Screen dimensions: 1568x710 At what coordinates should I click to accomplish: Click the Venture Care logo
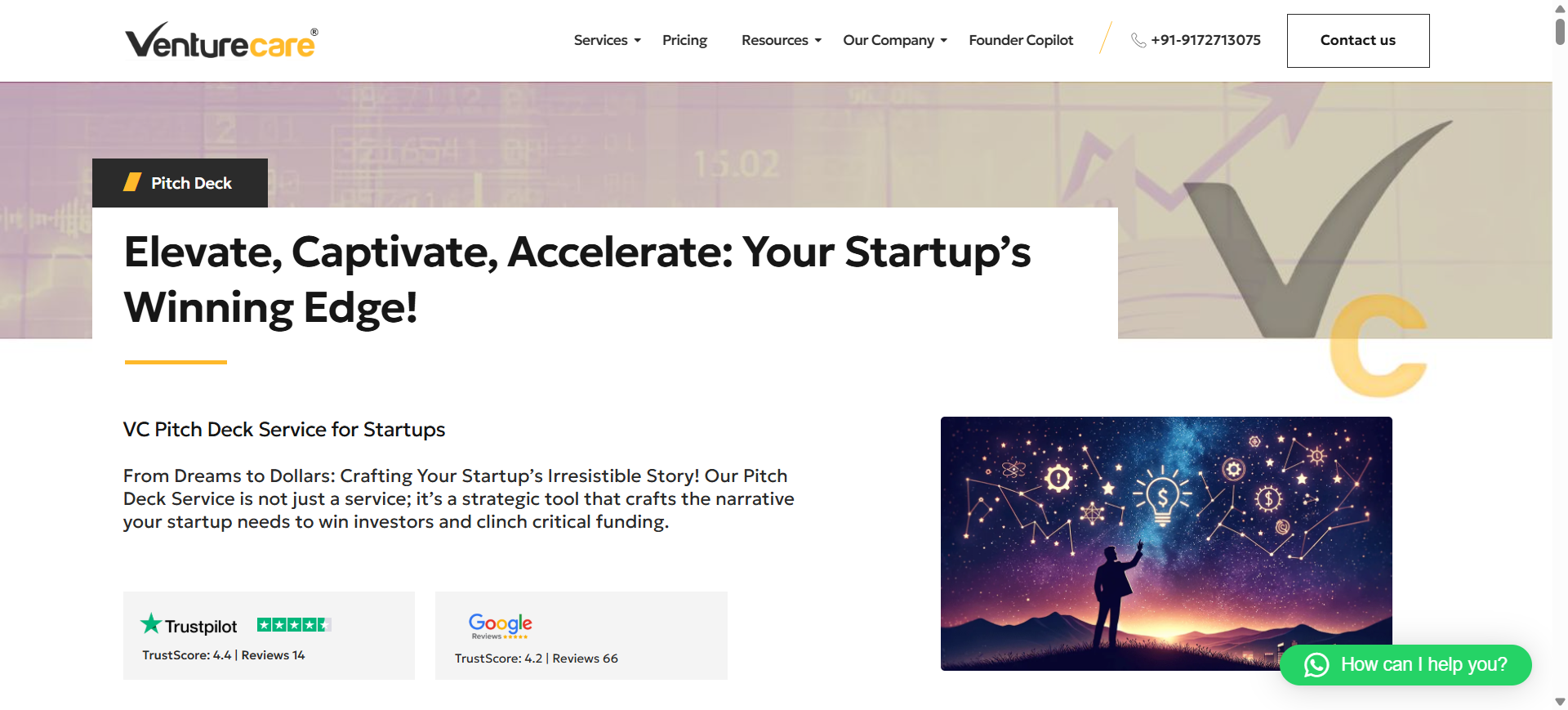pyautogui.click(x=219, y=38)
